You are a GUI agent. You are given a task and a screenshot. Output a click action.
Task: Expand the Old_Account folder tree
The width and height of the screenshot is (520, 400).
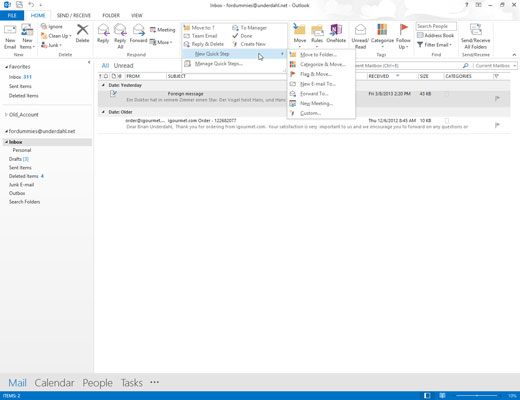coord(6,115)
